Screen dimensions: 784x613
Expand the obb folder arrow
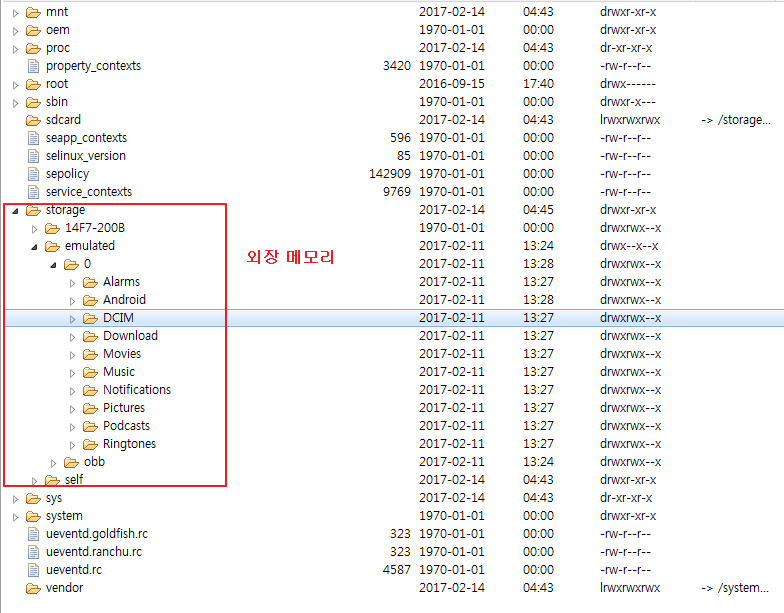(x=54, y=463)
